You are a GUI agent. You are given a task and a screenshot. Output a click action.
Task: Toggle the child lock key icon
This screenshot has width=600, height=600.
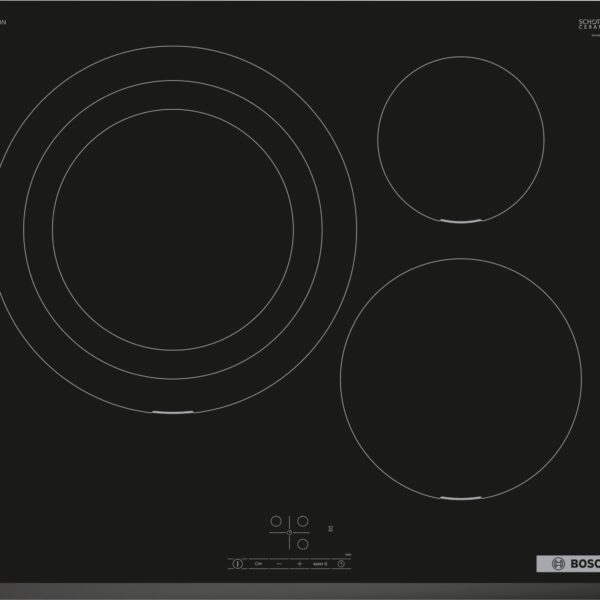258,563
